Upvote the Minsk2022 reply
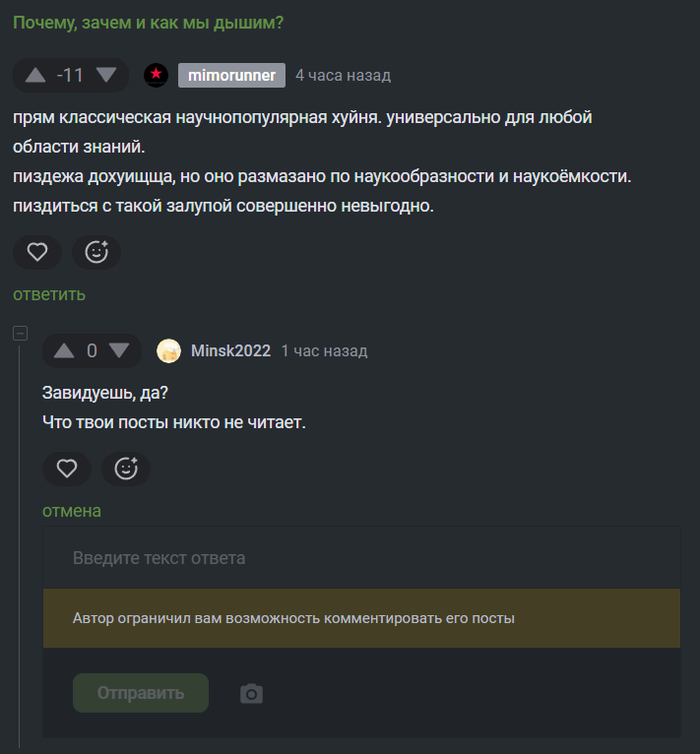This screenshot has height=754, width=700. (x=64, y=351)
